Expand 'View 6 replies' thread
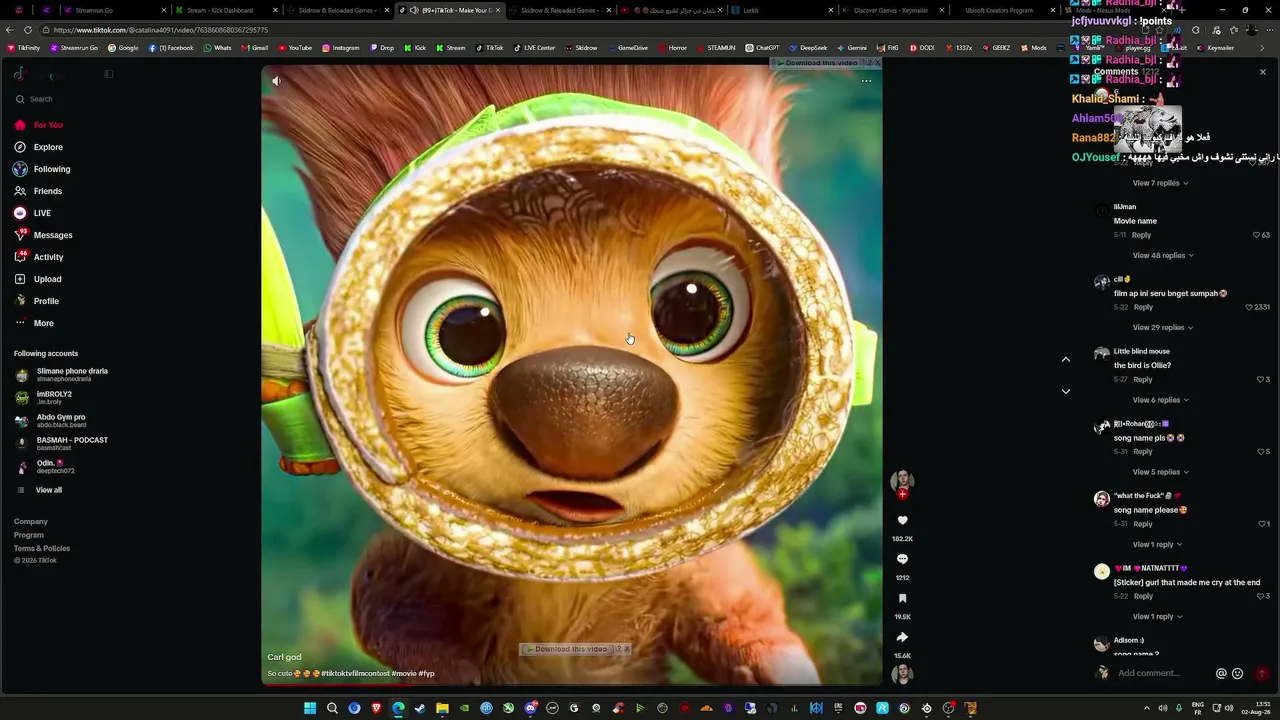This screenshot has height=720, width=1280. pyautogui.click(x=1161, y=400)
